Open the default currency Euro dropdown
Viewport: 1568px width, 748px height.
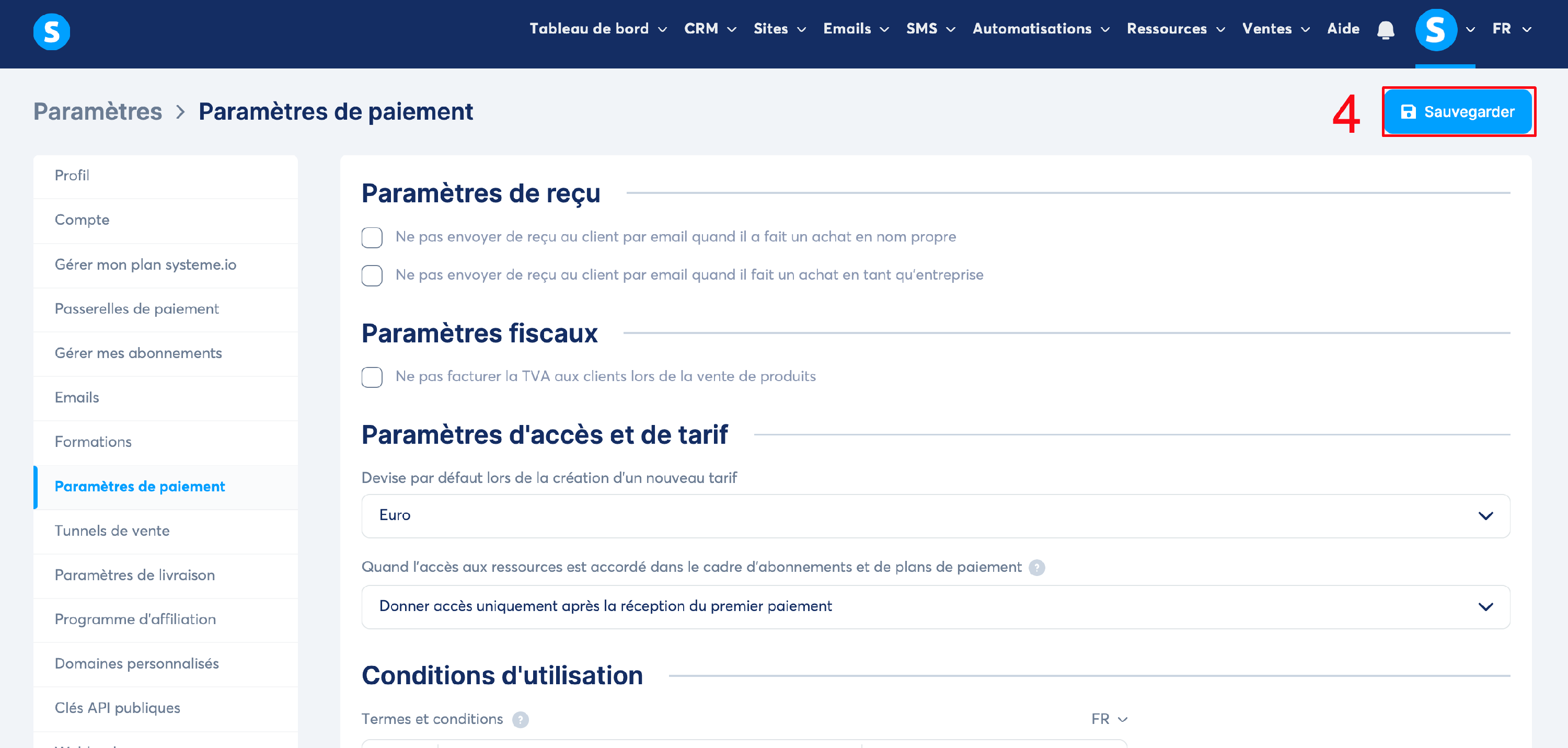[935, 515]
